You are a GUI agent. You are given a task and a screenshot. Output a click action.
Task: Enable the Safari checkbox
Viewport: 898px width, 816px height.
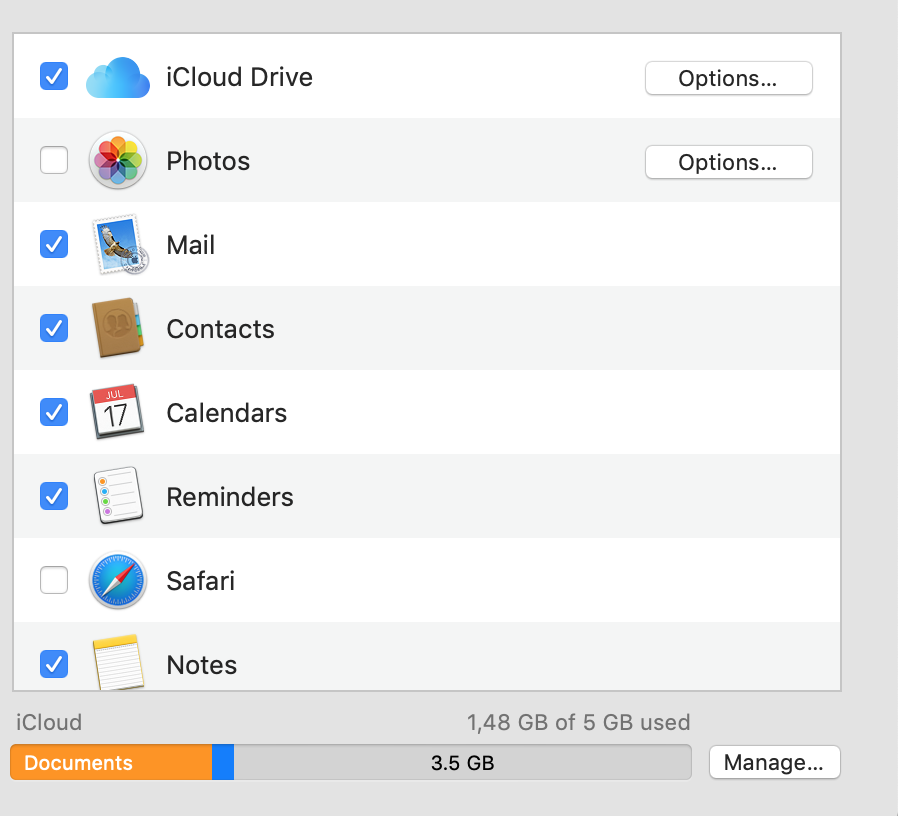pos(54,580)
